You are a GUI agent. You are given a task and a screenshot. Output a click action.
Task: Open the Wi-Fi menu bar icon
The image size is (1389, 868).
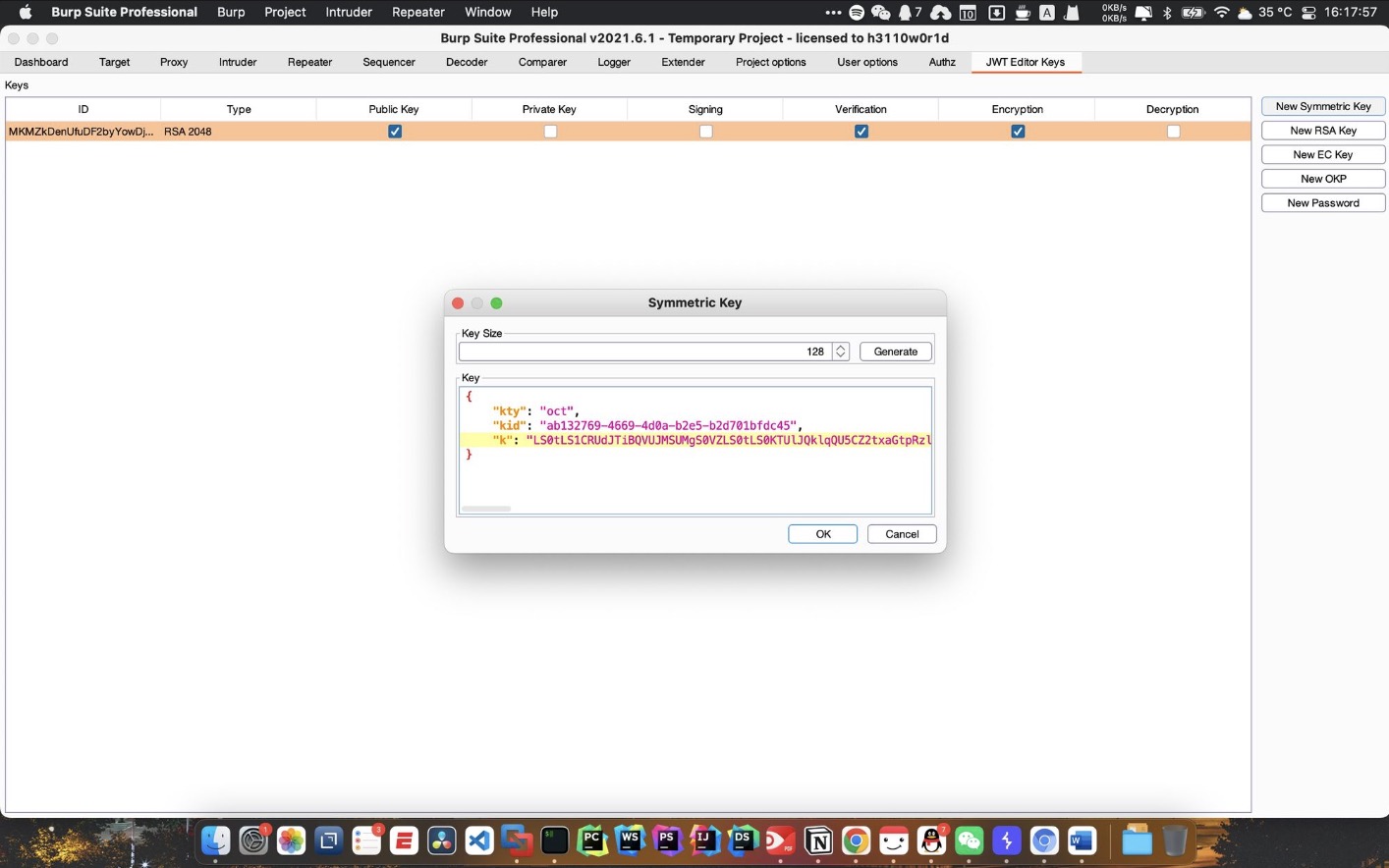[x=1222, y=13]
